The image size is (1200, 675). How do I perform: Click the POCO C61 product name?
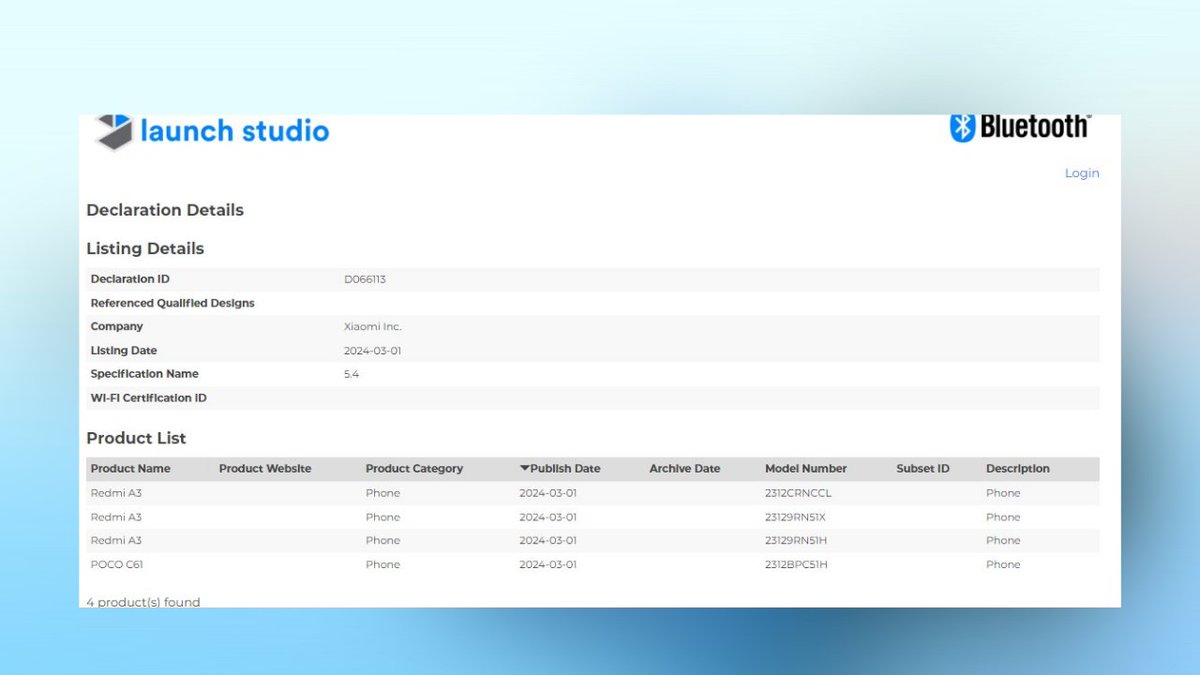click(x=119, y=564)
